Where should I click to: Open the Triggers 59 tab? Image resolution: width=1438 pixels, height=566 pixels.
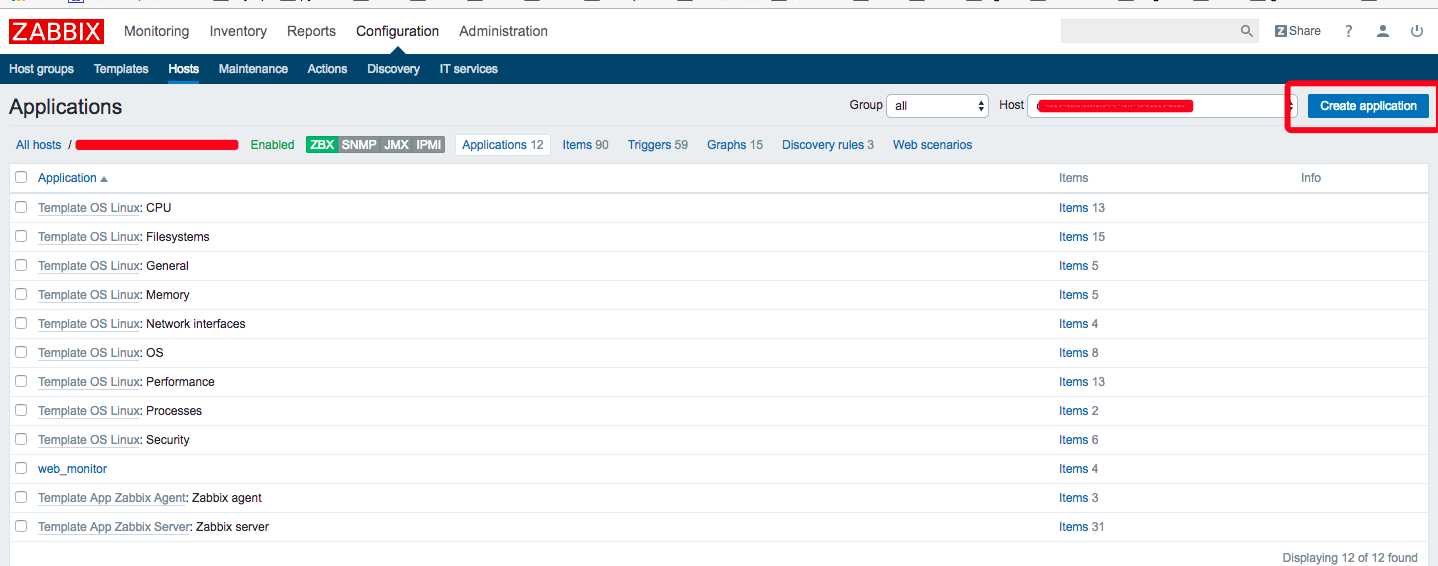(658, 145)
